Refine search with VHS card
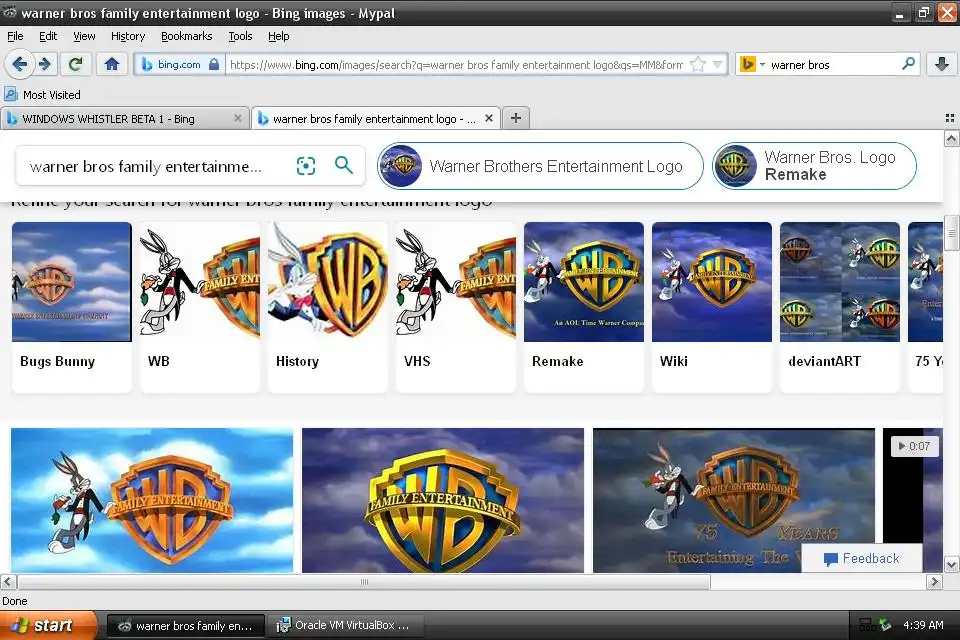 point(456,306)
